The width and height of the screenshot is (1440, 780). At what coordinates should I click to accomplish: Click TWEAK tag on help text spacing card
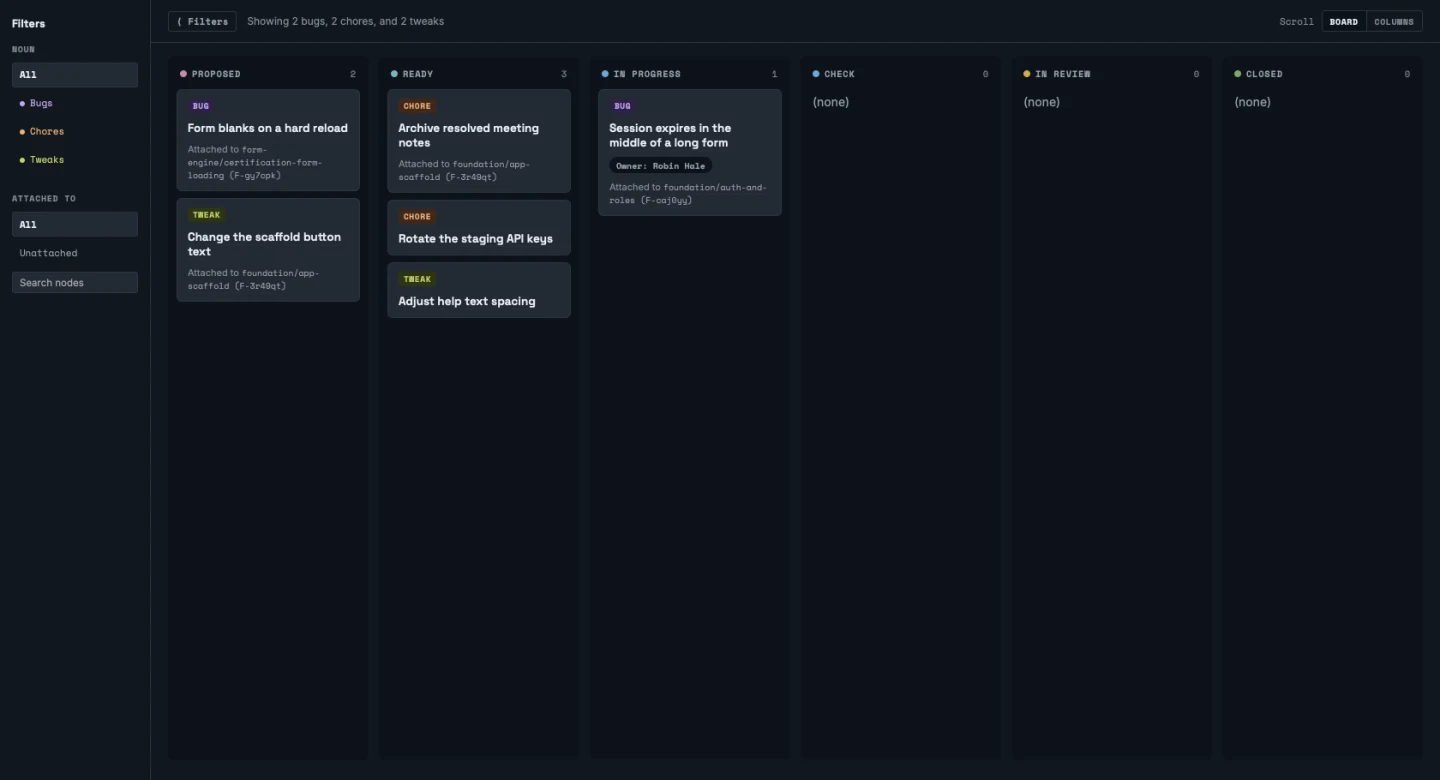[x=417, y=280]
